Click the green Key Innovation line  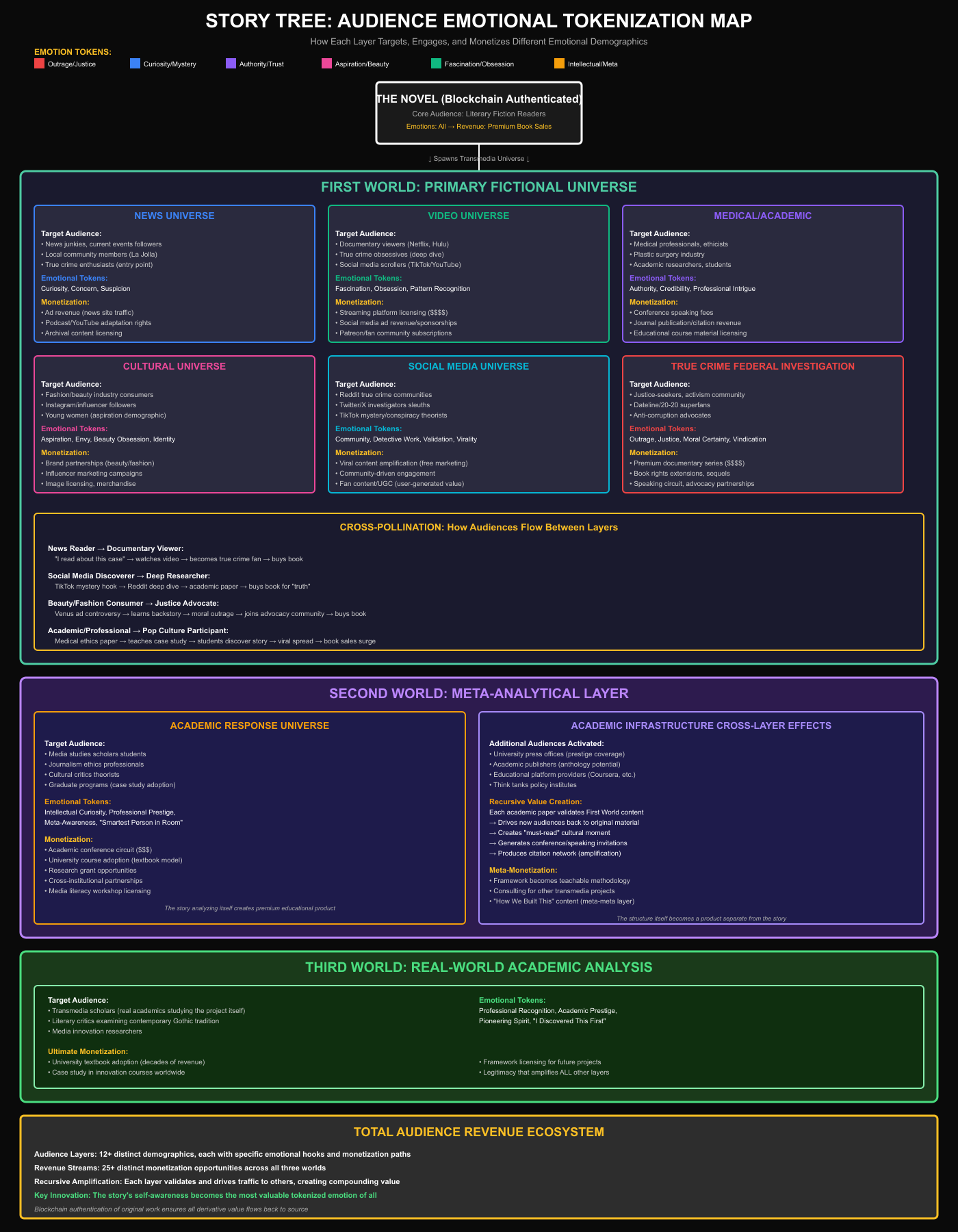click(205, 1195)
